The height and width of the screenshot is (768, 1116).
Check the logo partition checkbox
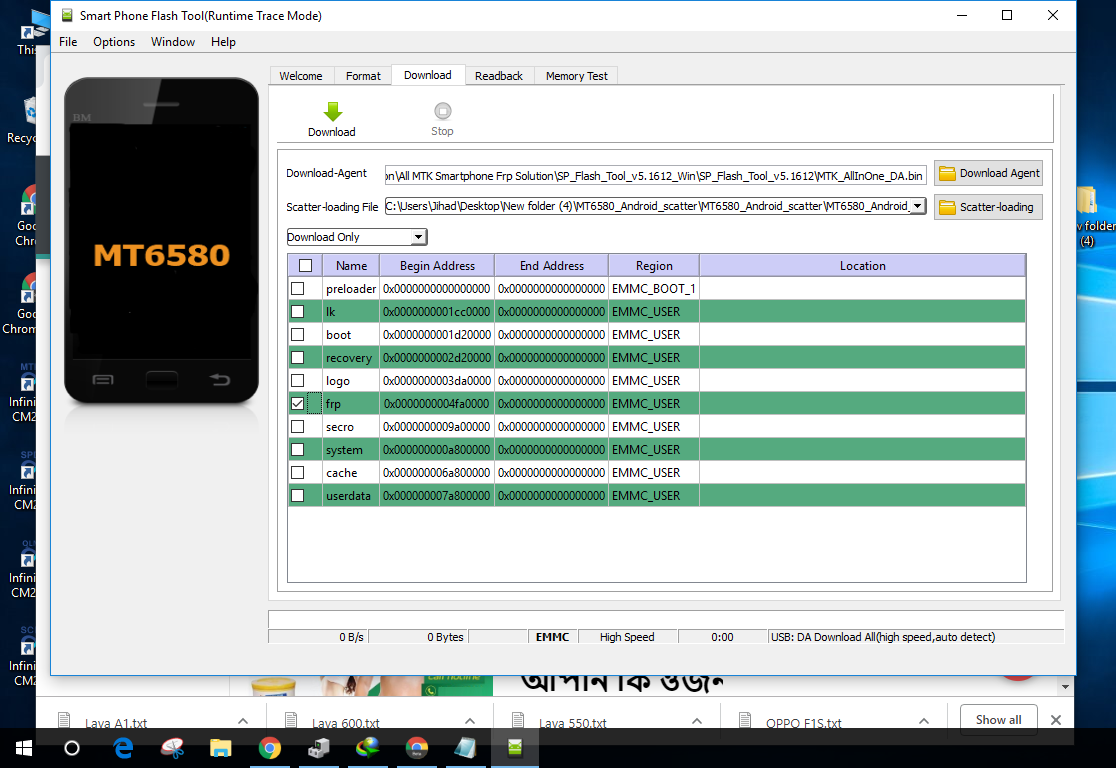point(298,380)
